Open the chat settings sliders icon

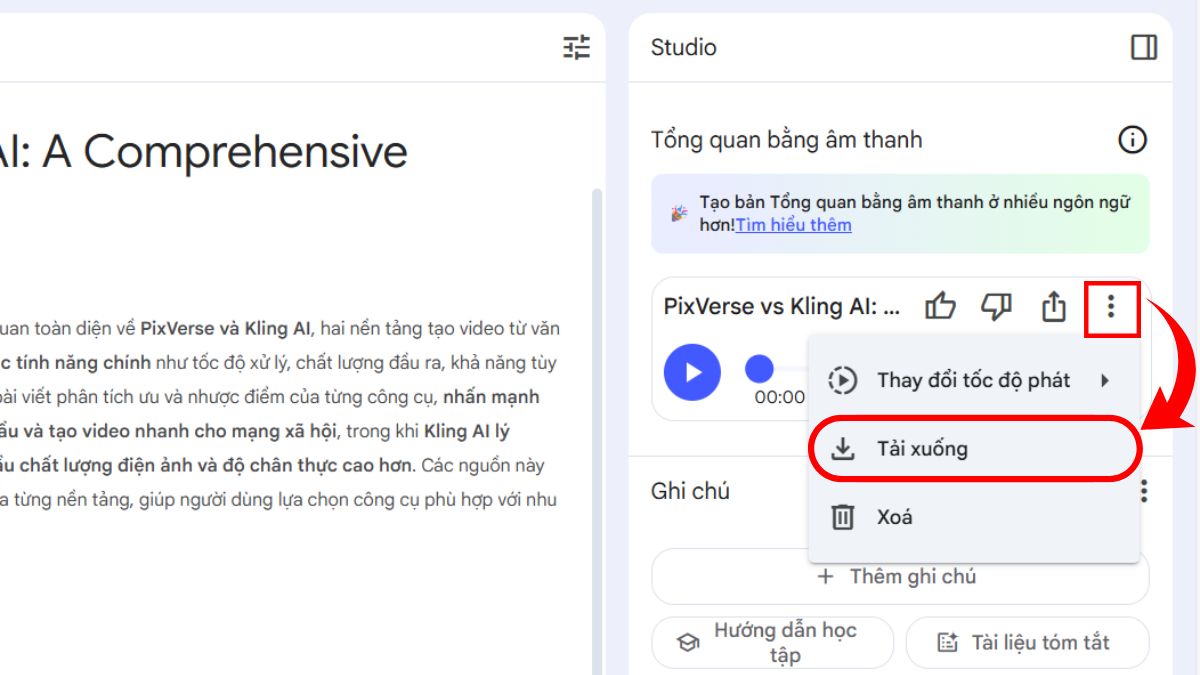tap(577, 47)
